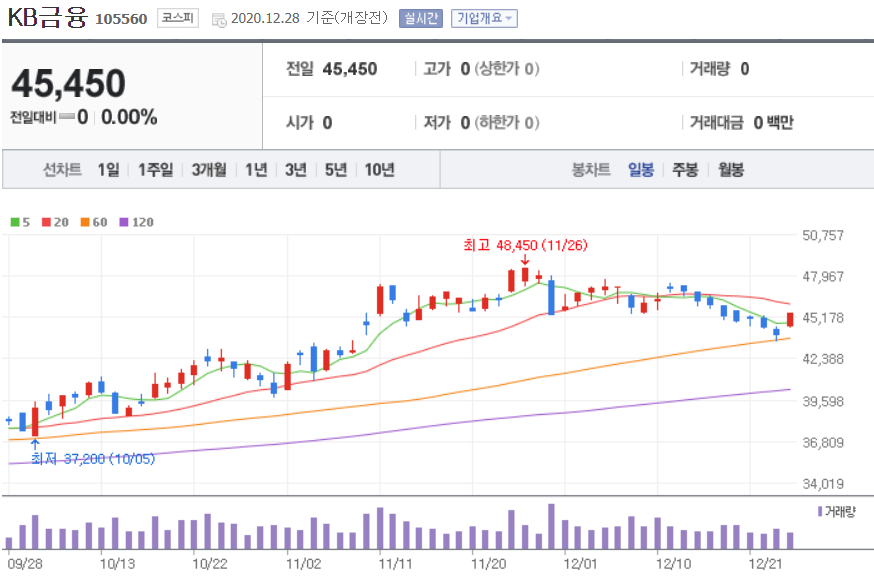Click the 12/21 date axis label

pyautogui.click(x=765, y=564)
